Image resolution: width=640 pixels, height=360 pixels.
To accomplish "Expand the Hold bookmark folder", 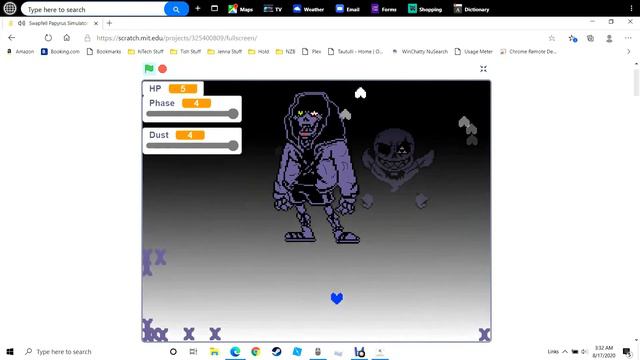I will 259,51.
